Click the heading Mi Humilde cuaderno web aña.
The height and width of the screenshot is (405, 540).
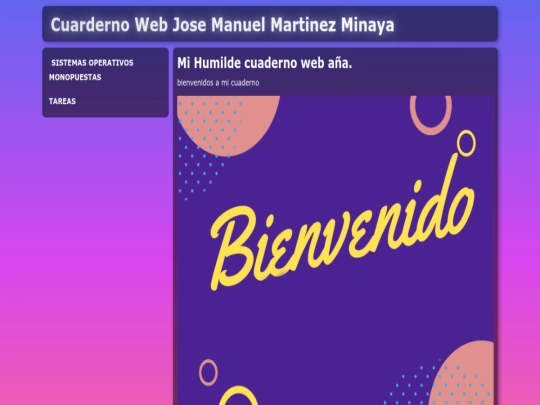click(x=264, y=63)
